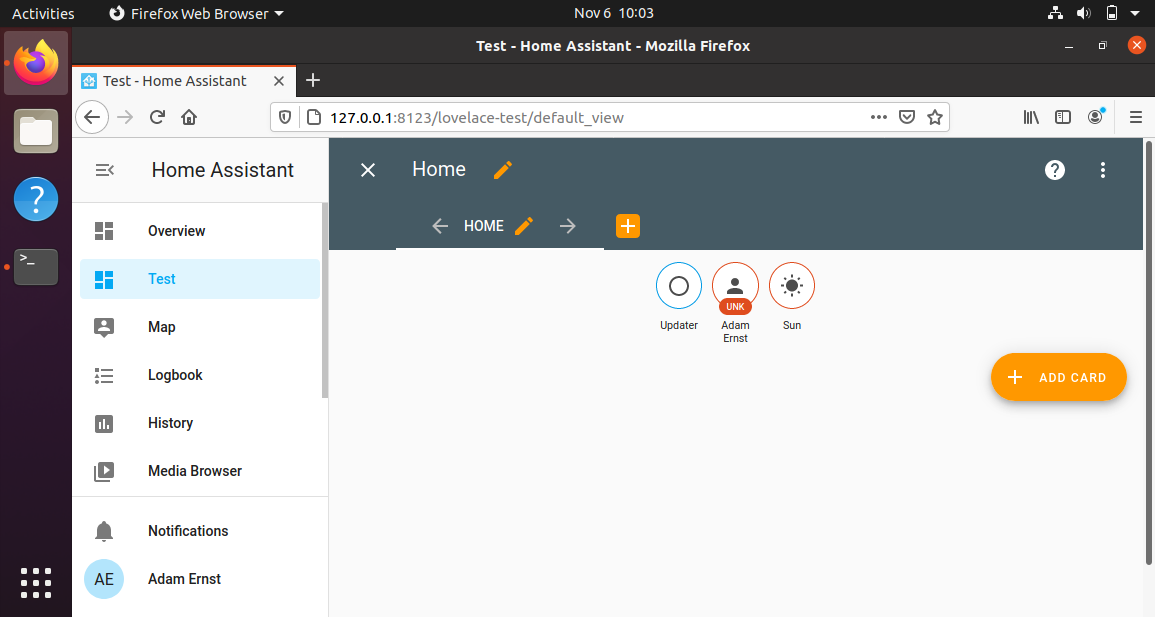Open Firefox hamburger menu
The image size is (1155, 617).
point(1136,117)
